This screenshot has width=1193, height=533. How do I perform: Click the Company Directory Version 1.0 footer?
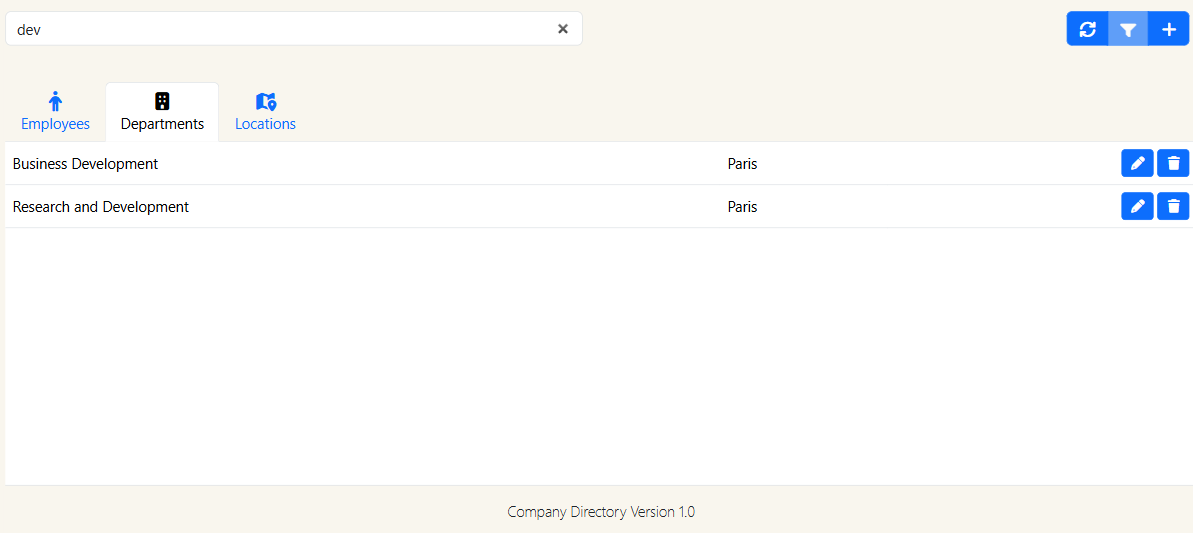pos(600,512)
